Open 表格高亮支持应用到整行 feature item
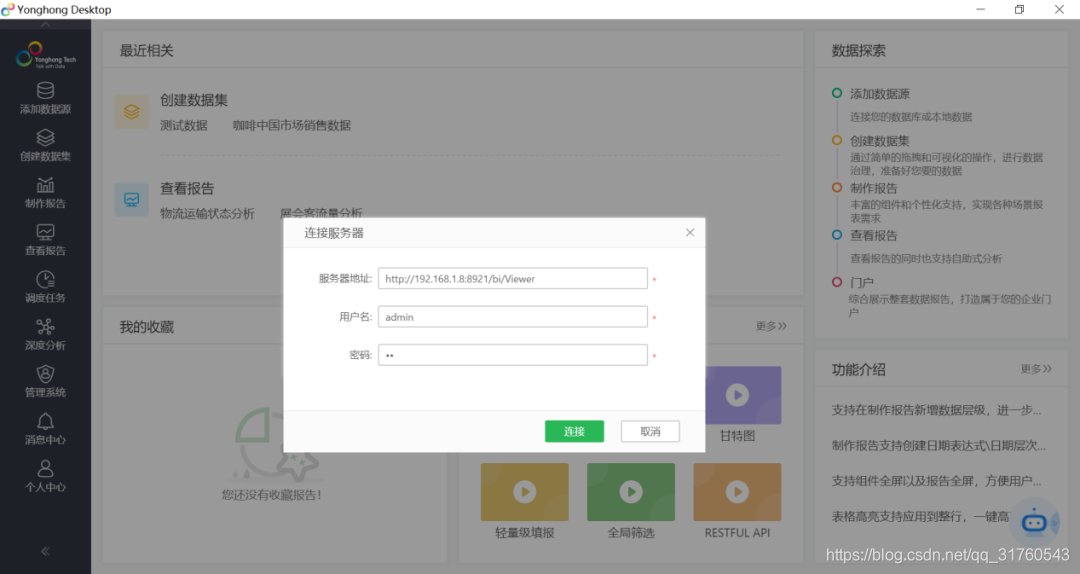 tap(920, 517)
